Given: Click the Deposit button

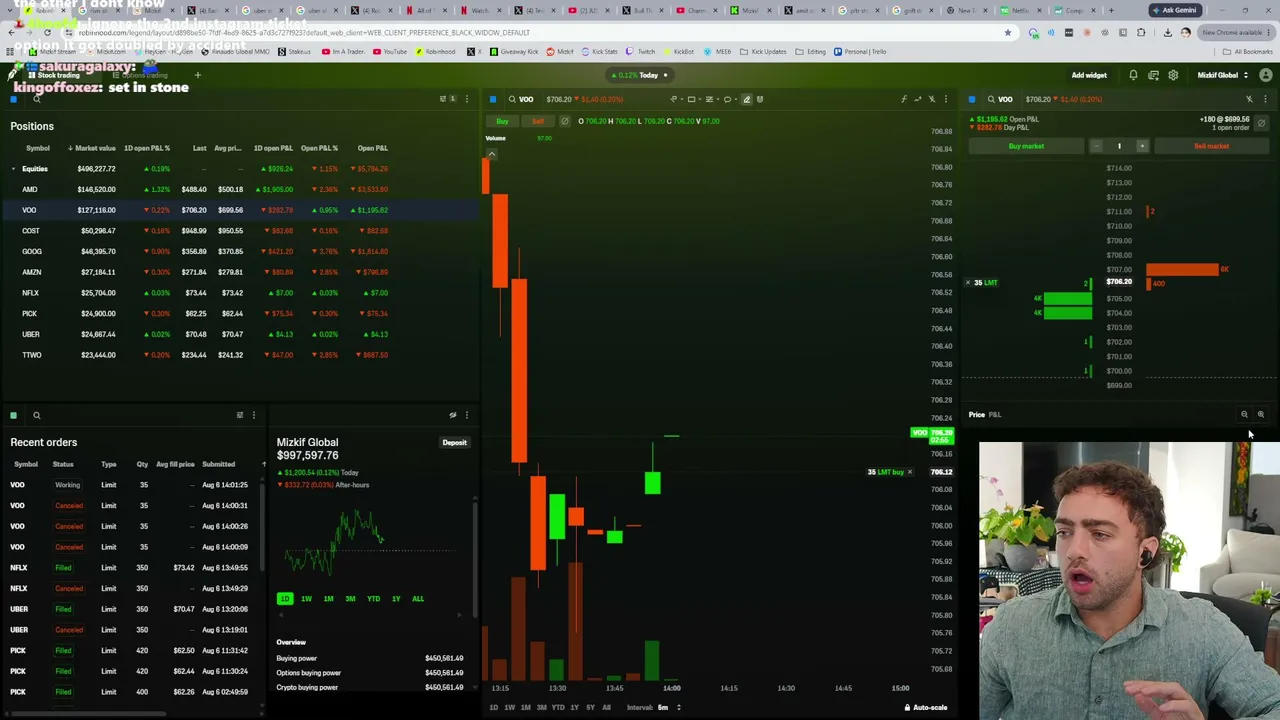Looking at the screenshot, I should pyautogui.click(x=454, y=442).
